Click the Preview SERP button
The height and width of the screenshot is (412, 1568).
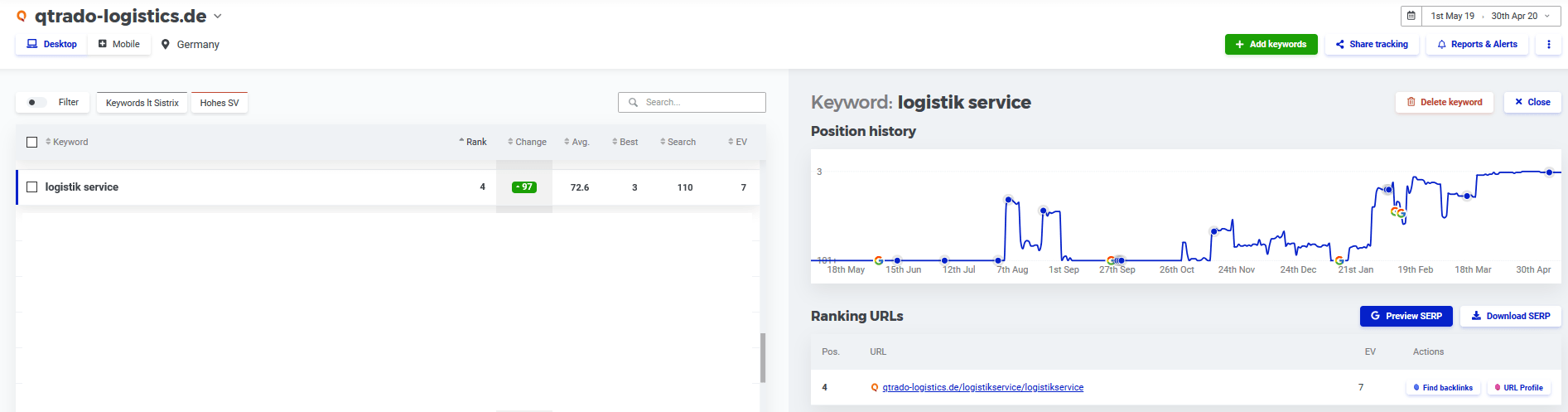point(1406,316)
